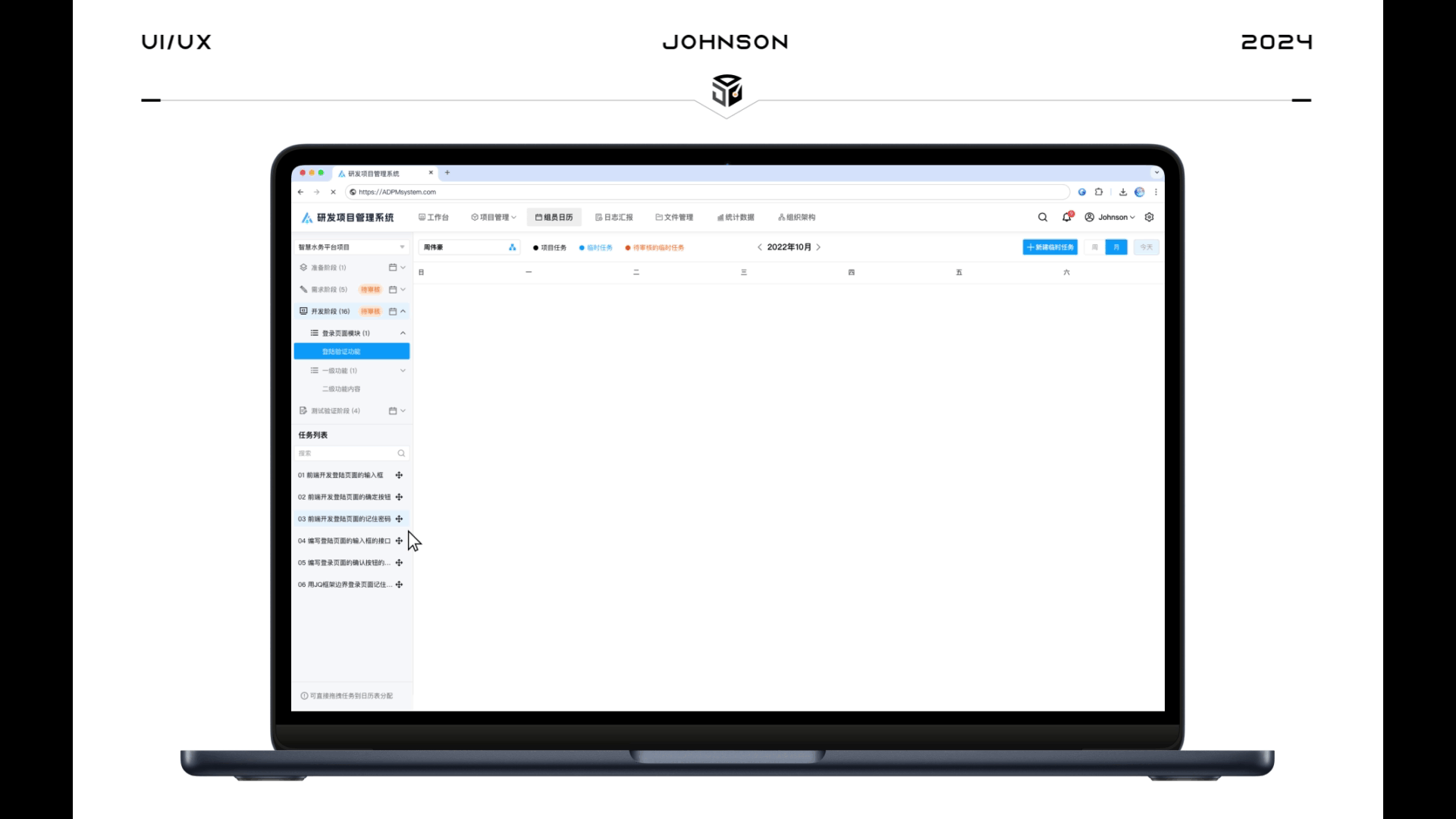This screenshot has height=819, width=1456.
Task: Open the settings gear icon
Action: tap(1150, 217)
